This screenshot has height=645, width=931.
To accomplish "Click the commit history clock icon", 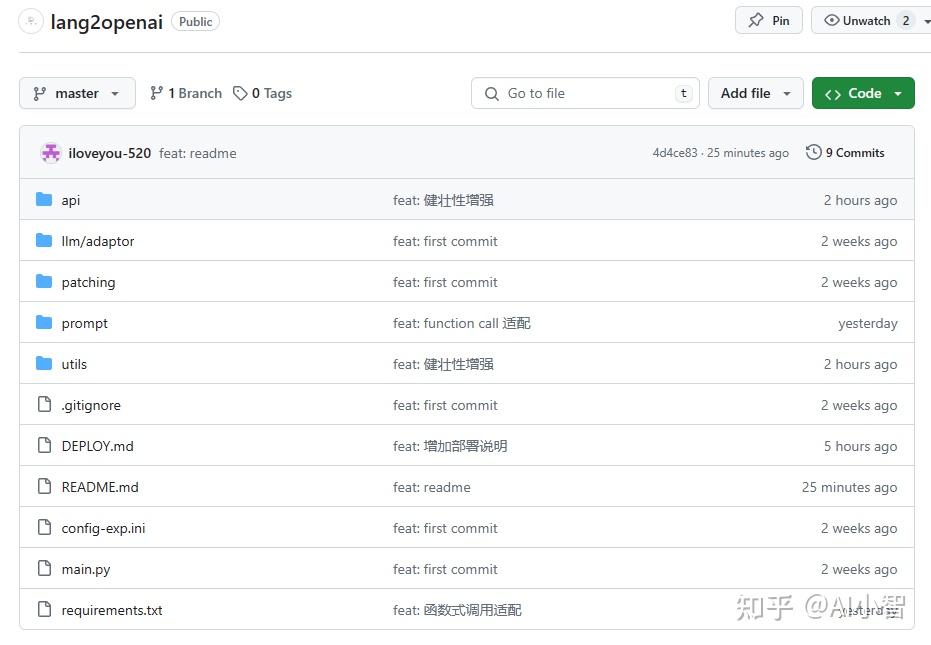I will coord(813,153).
